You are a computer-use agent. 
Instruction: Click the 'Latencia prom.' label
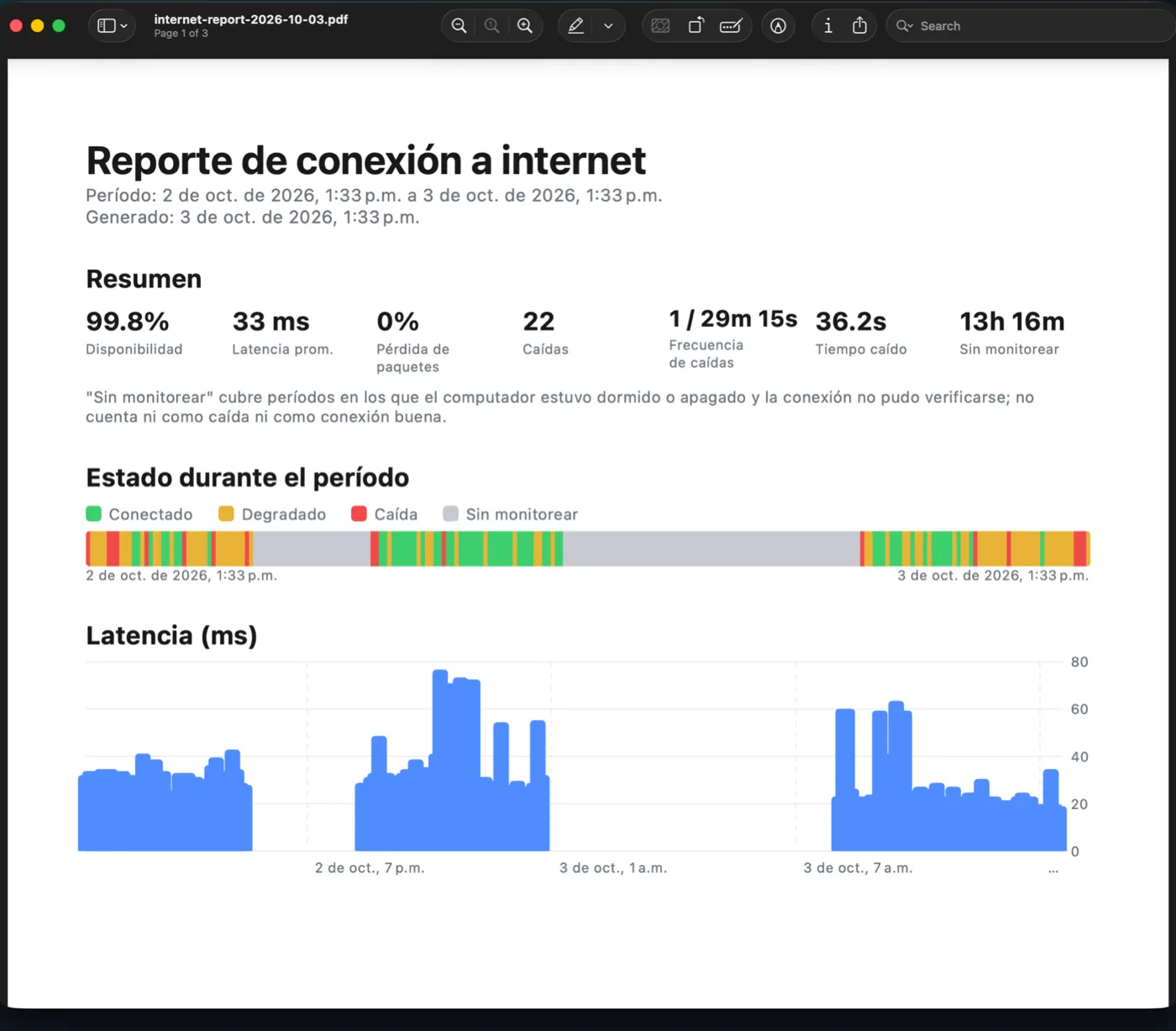pos(282,350)
